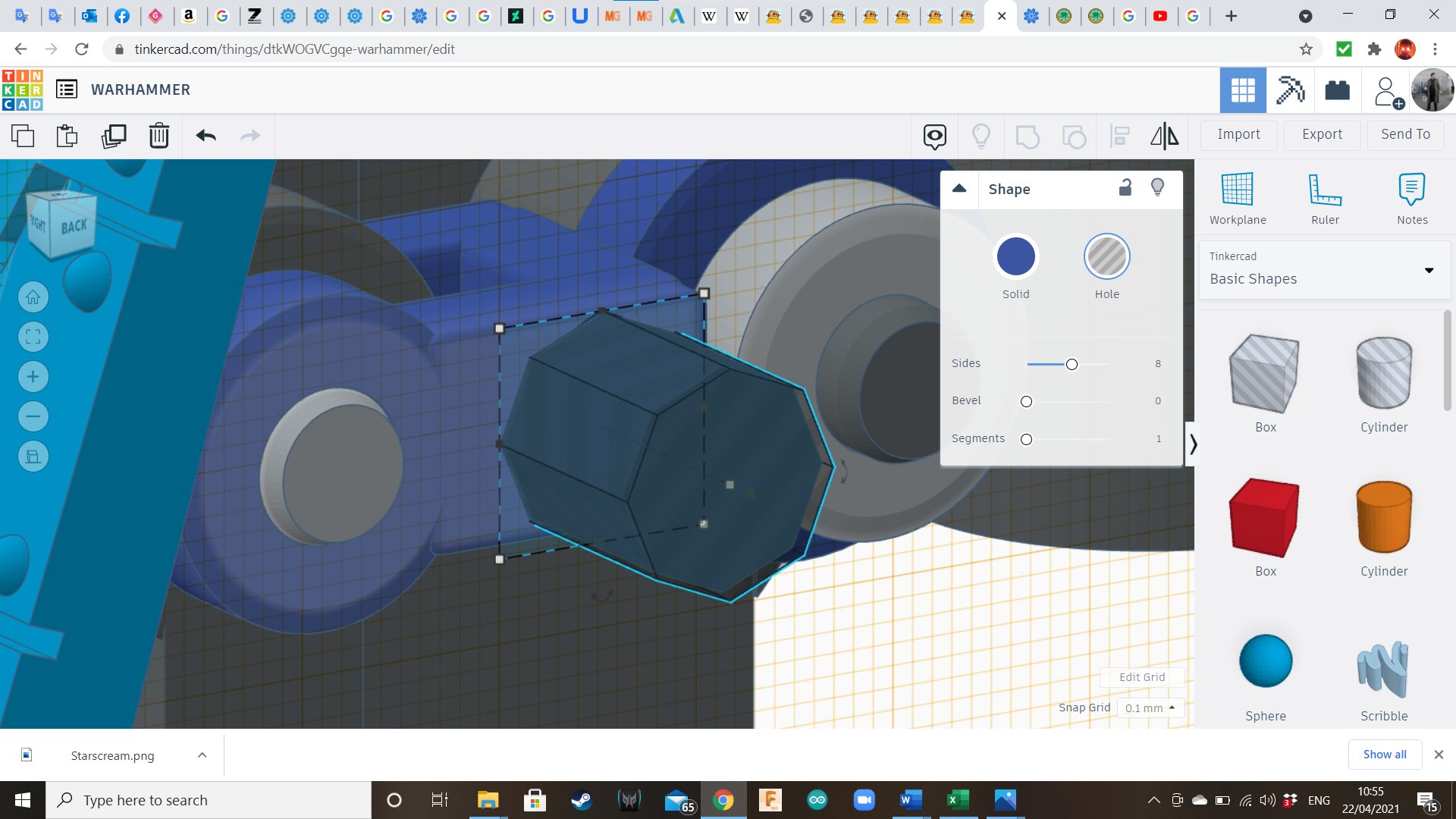Viewport: 1456px width, 819px height.
Task: Open the Export menu
Action: click(1322, 134)
